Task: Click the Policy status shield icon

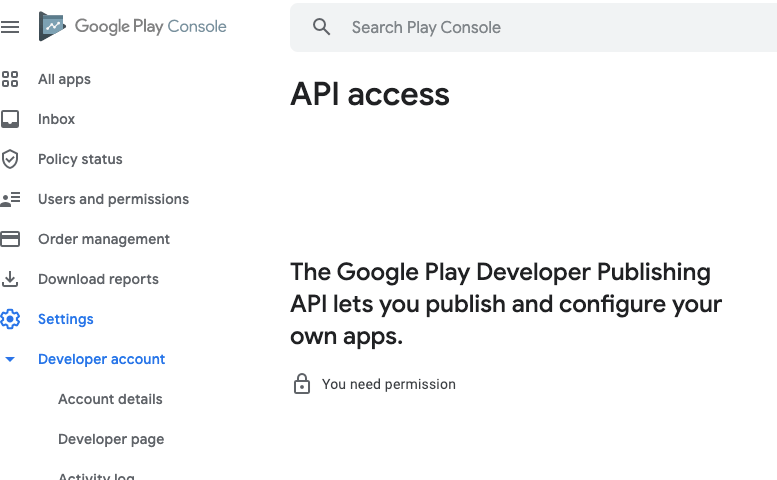Action: [10, 159]
